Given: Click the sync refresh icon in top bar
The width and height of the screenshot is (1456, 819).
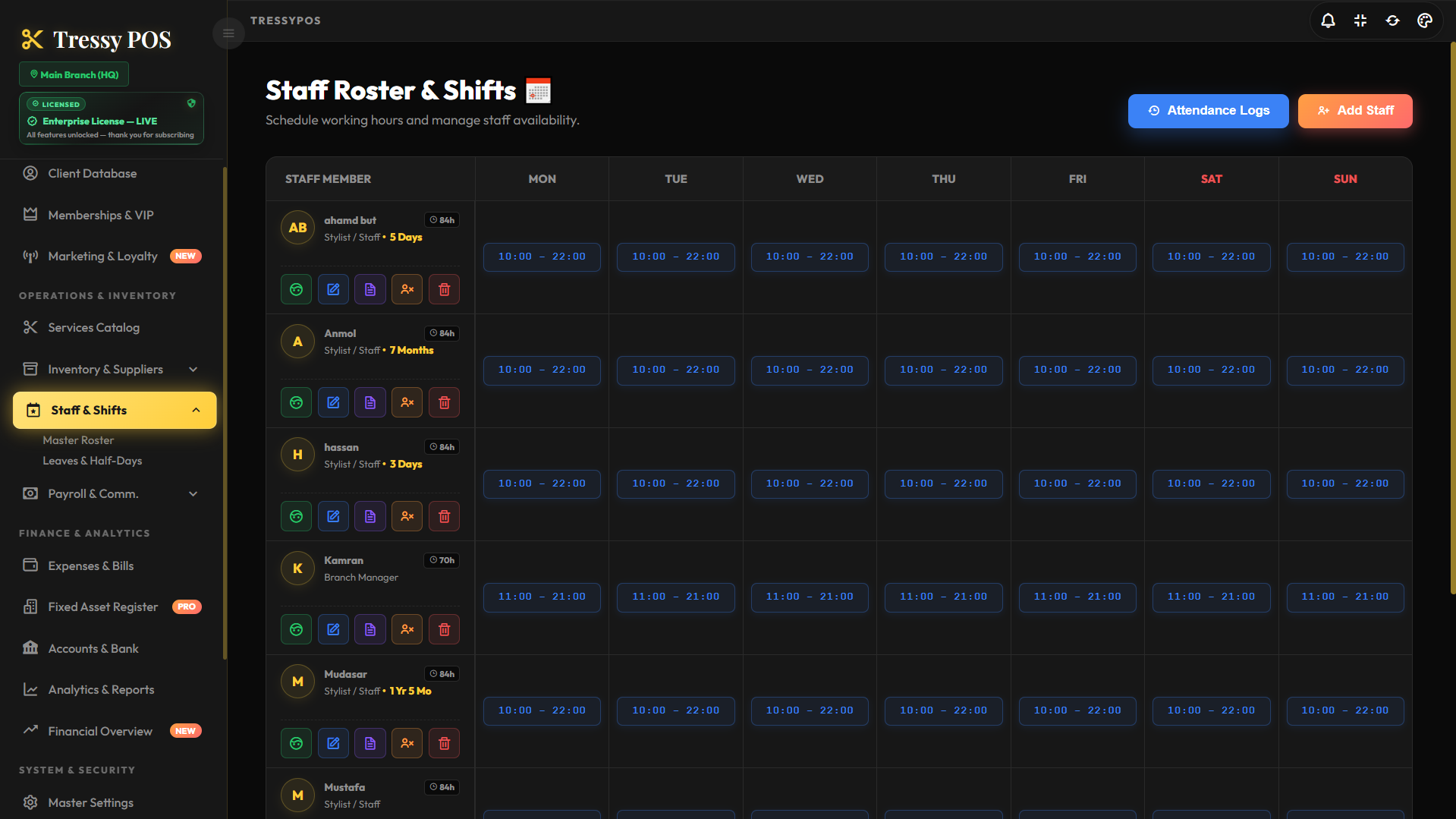Looking at the screenshot, I should [1392, 20].
